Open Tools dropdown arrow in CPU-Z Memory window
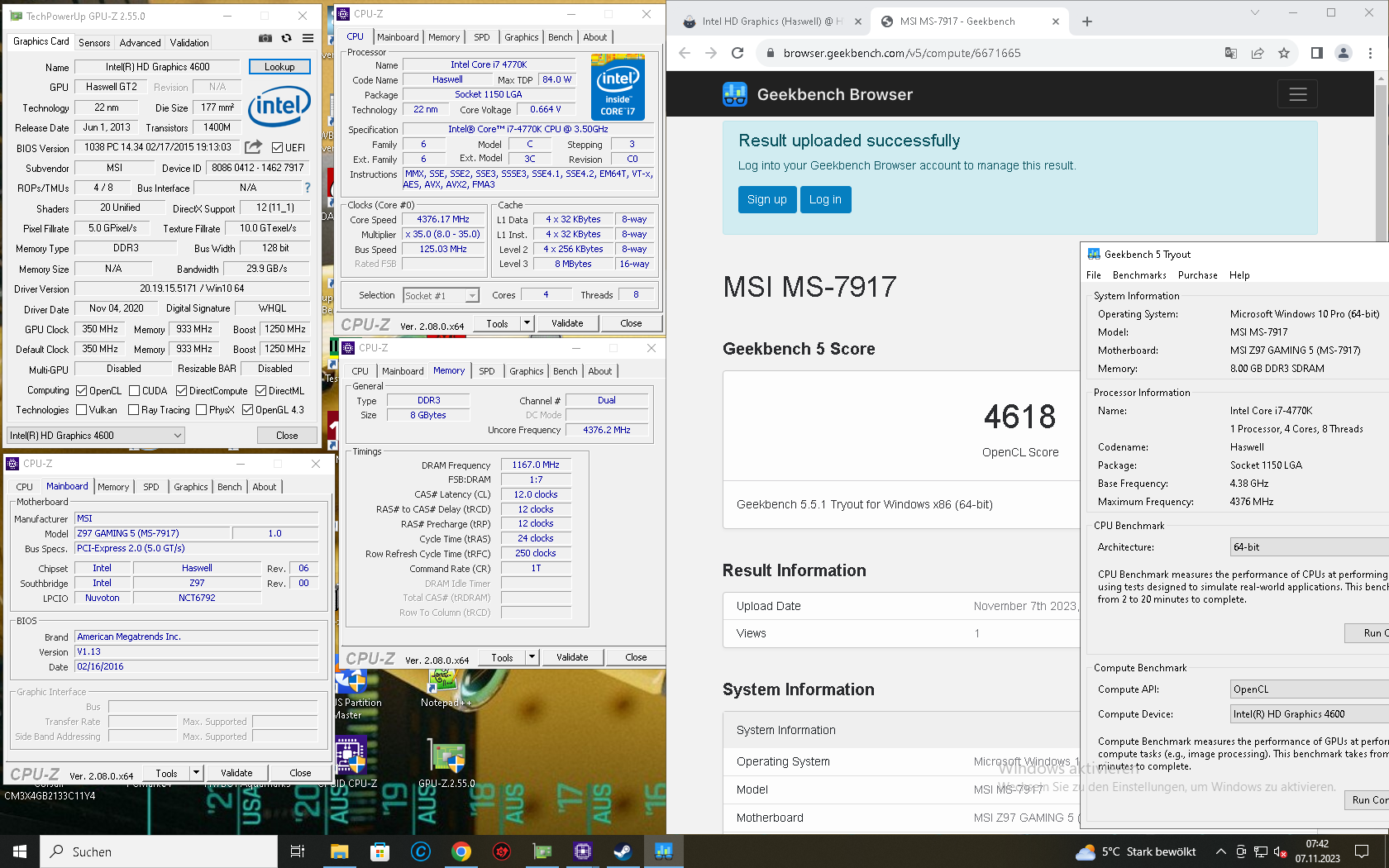1389x868 pixels. pyautogui.click(x=532, y=657)
